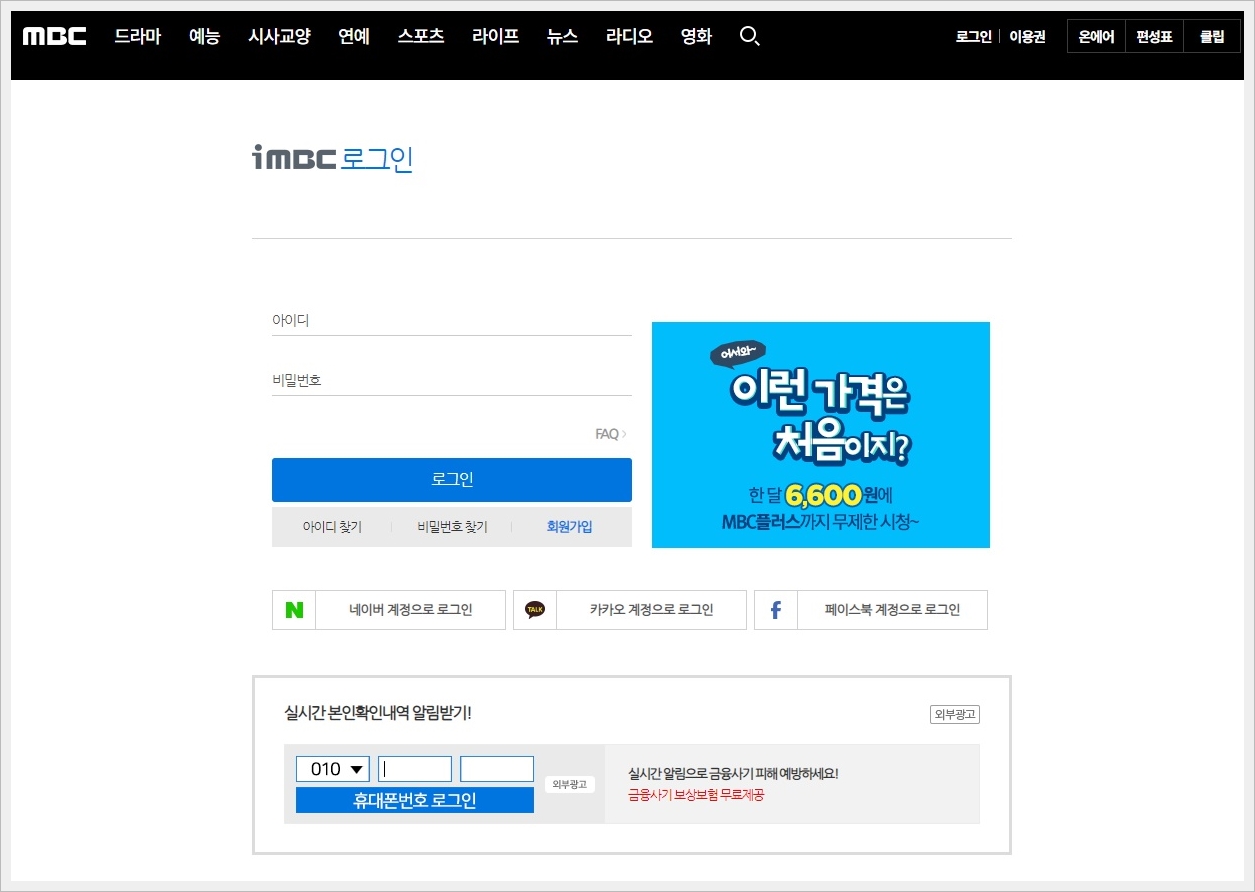Click 카카오 계정으로 로그인 button
The image size is (1255, 892).
tap(630, 610)
